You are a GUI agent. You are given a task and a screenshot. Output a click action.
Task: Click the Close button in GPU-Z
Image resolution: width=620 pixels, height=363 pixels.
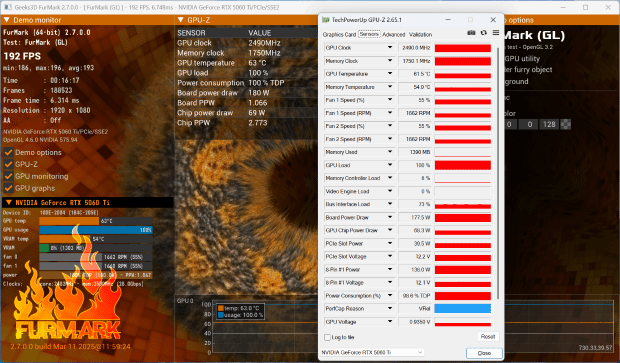click(484, 353)
